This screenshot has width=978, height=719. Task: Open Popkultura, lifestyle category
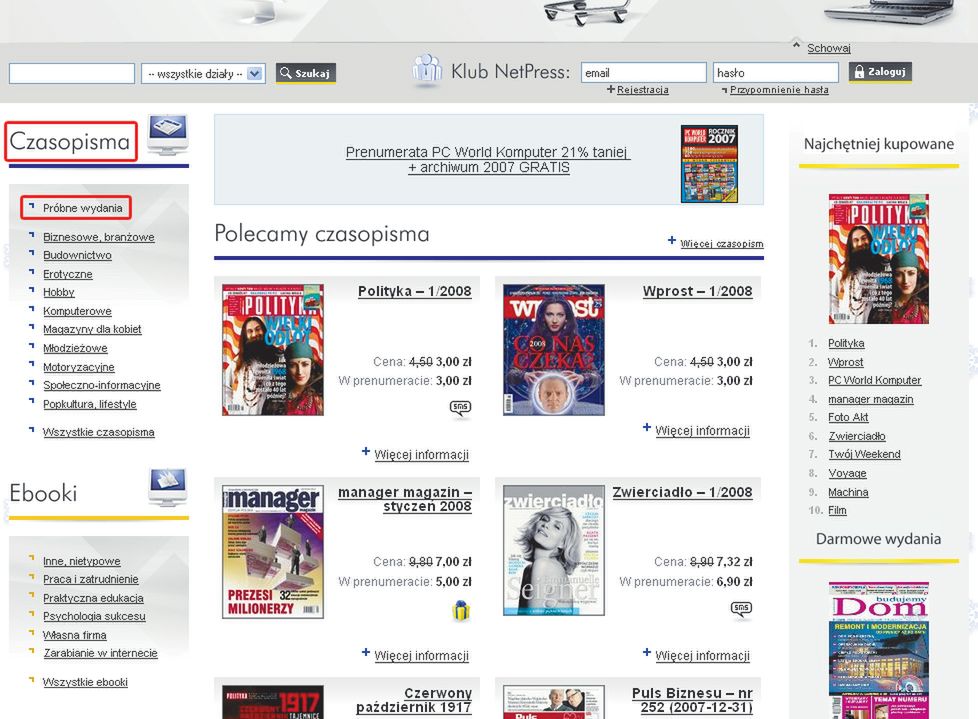90,403
